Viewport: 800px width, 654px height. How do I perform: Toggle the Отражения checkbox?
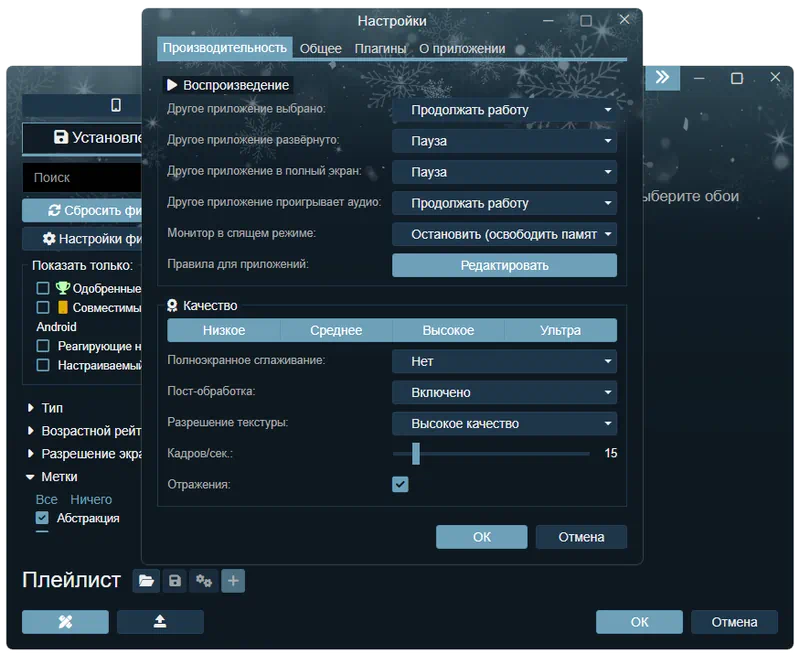click(x=400, y=485)
